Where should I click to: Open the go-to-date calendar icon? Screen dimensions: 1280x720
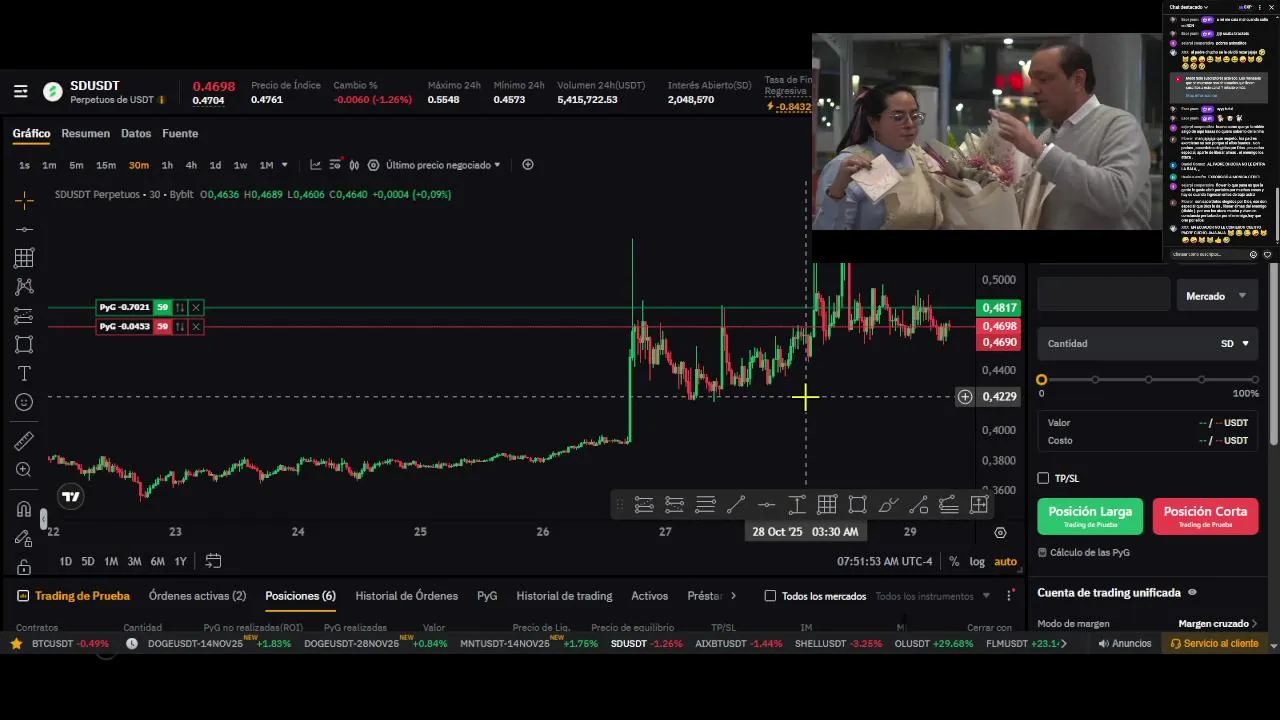click(213, 561)
